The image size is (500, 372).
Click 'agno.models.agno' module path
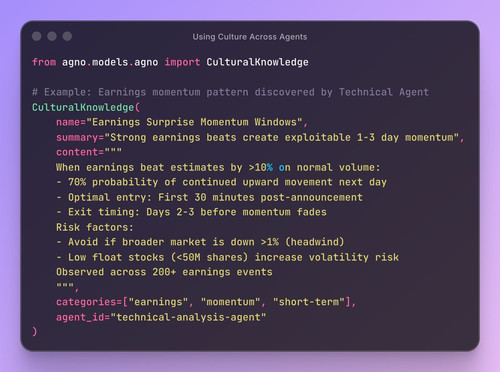click(x=110, y=62)
